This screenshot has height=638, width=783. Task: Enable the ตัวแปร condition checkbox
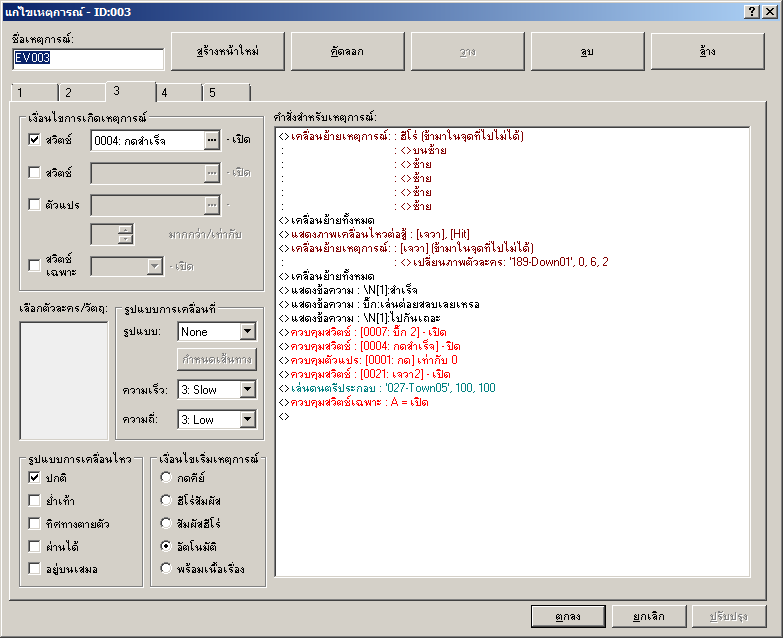[34, 204]
